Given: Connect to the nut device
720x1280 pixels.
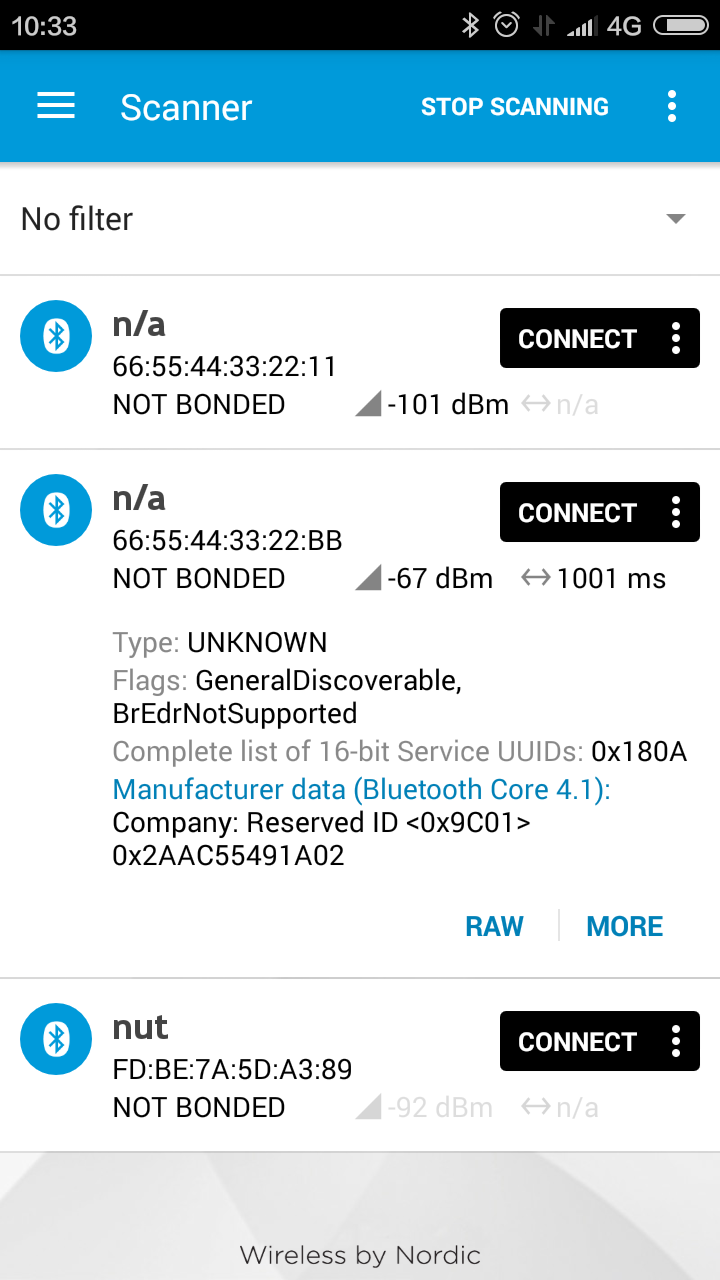Looking at the screenshot, I should tap(577, 1042).
